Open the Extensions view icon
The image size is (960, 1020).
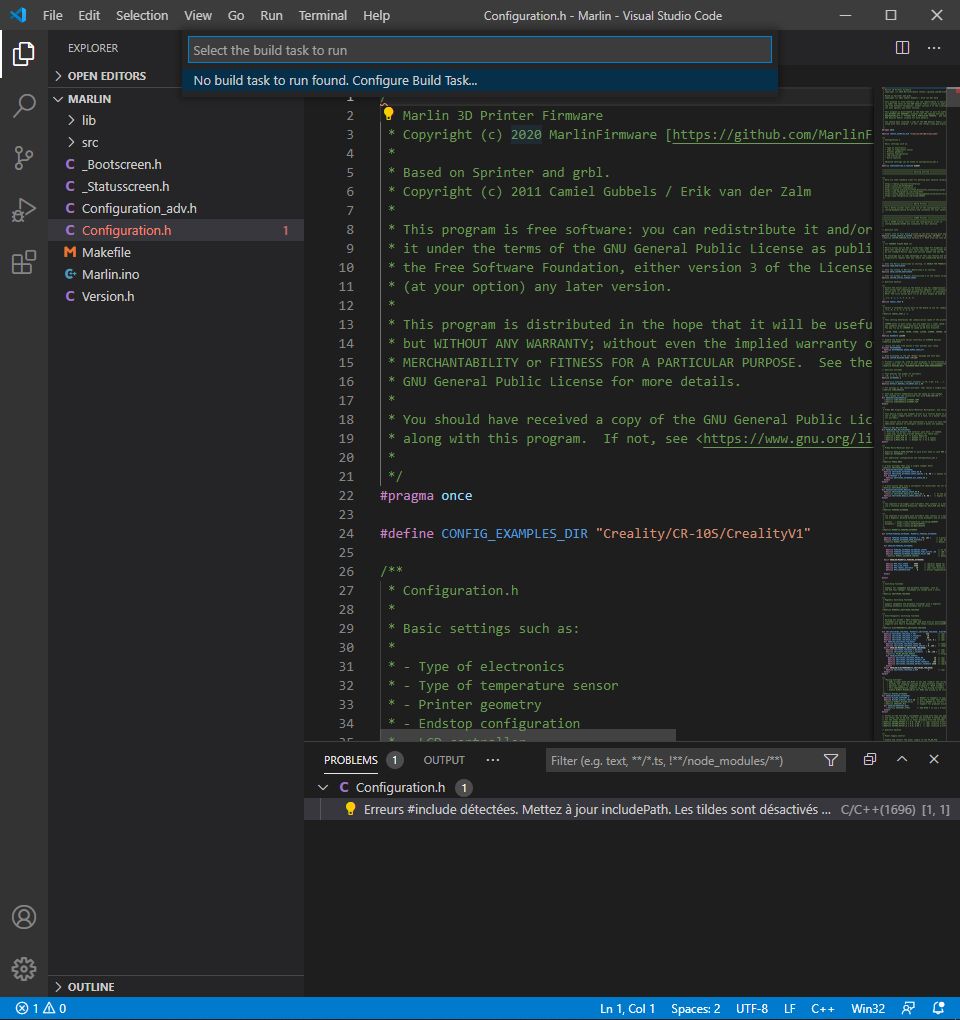(x=23, y=262)
